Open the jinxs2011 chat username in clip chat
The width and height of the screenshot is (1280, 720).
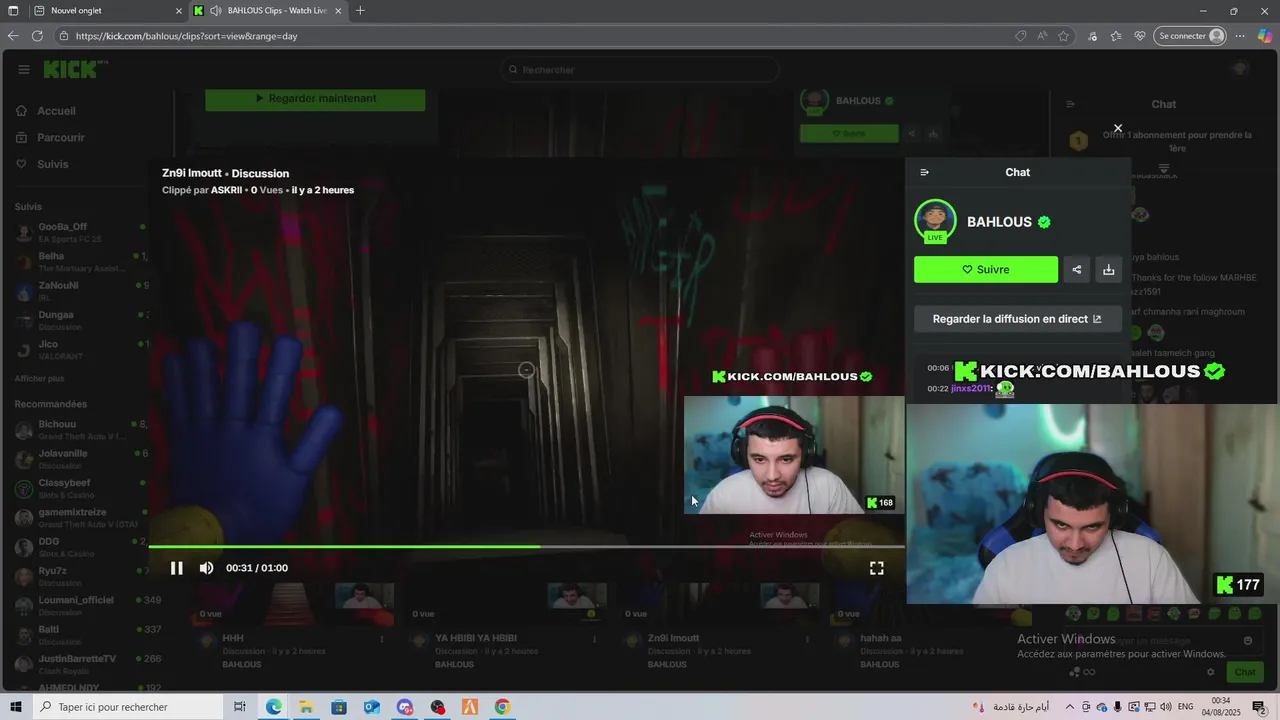click(970, 388)
